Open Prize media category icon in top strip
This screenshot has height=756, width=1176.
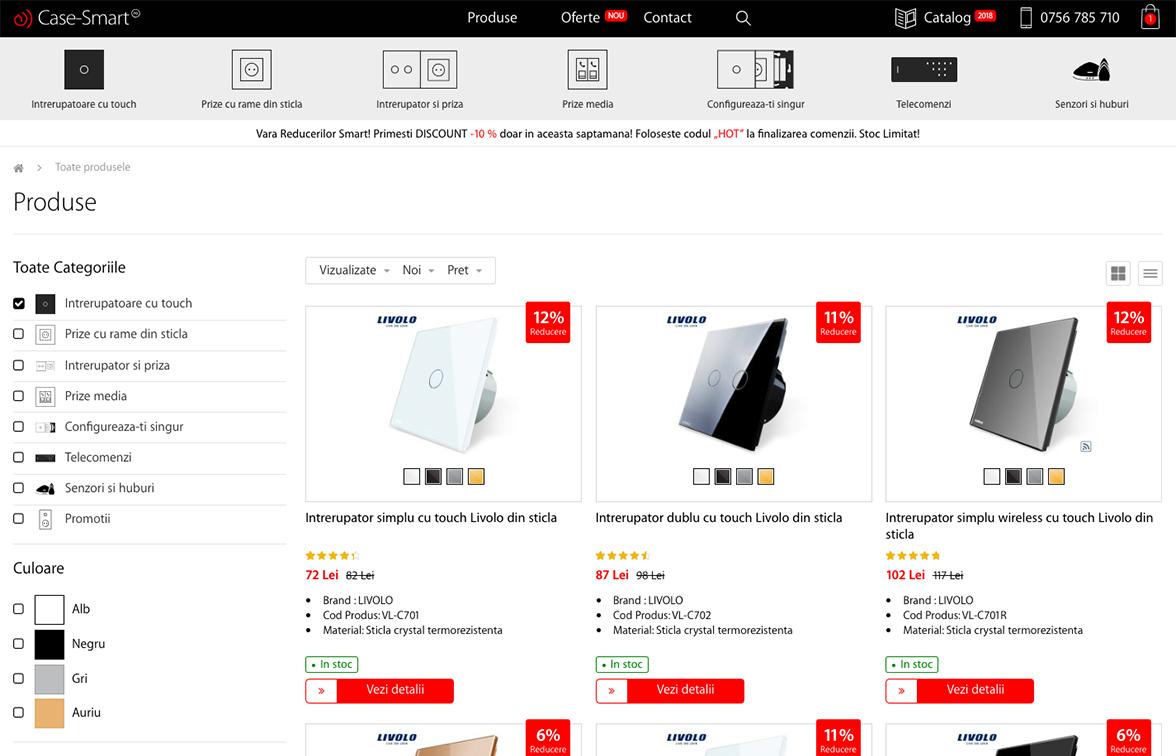point(587,70)
